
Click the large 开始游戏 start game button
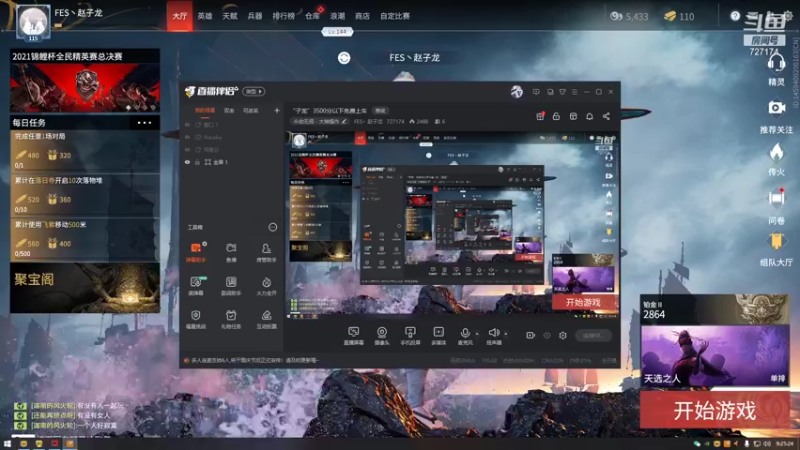(715, 410)
